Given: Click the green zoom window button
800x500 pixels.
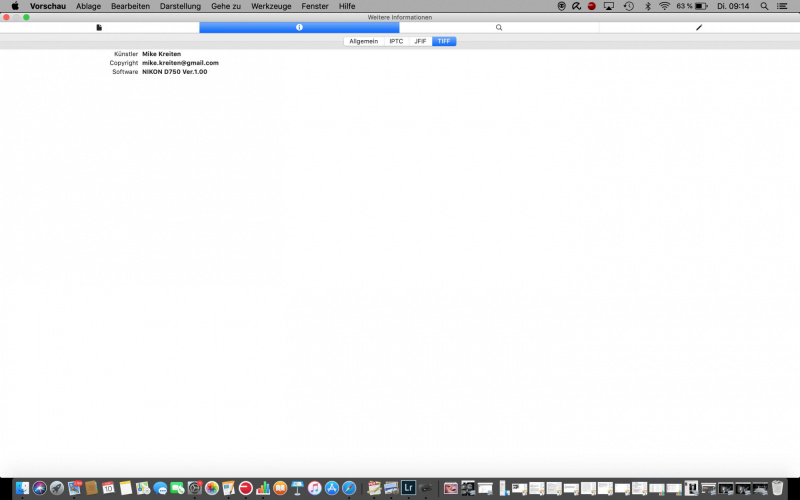Looking at the screenshot, I should coord(26,17).
